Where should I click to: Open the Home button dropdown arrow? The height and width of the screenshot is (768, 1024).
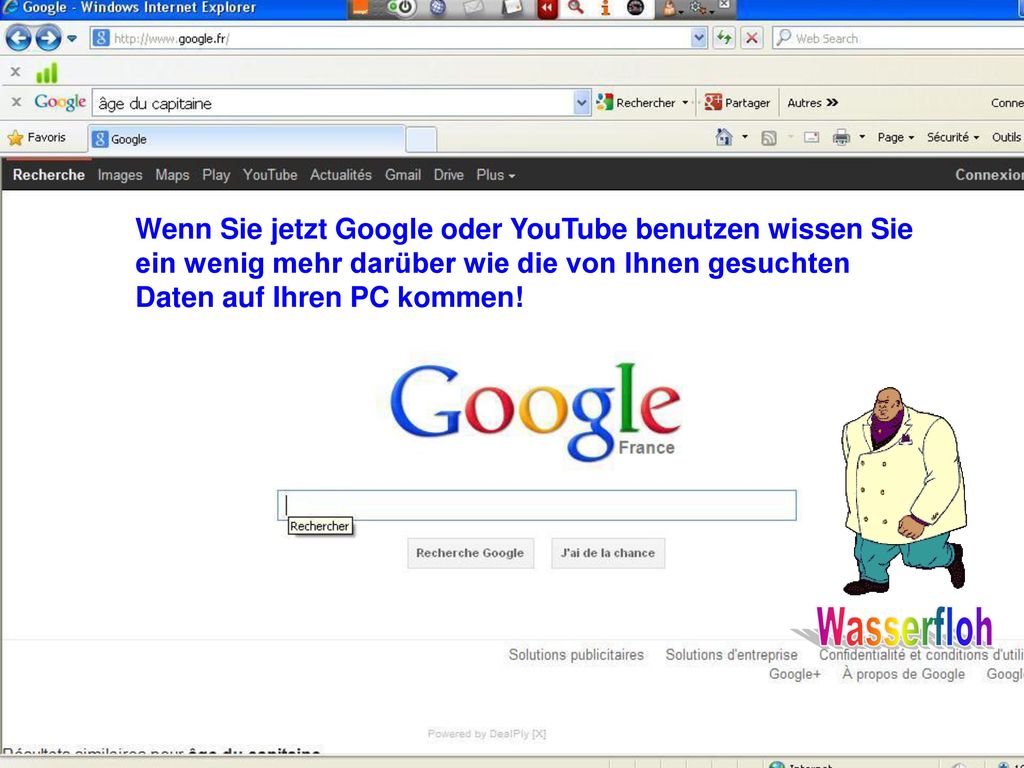tap(744, 137)
